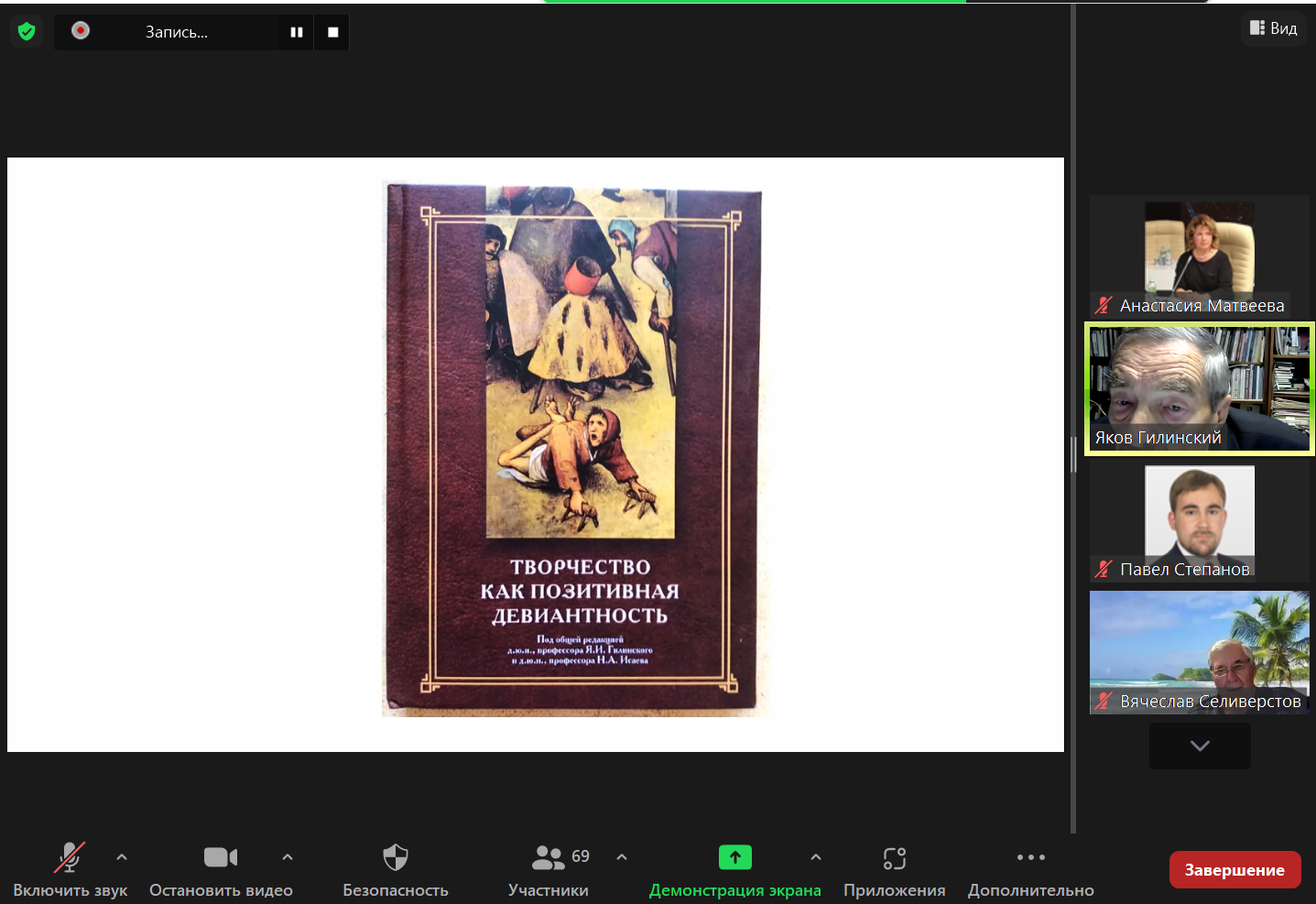This screenshot has width=1316, height=904.
Task: Click the red recording indicator icon
Action: point(81,31)
